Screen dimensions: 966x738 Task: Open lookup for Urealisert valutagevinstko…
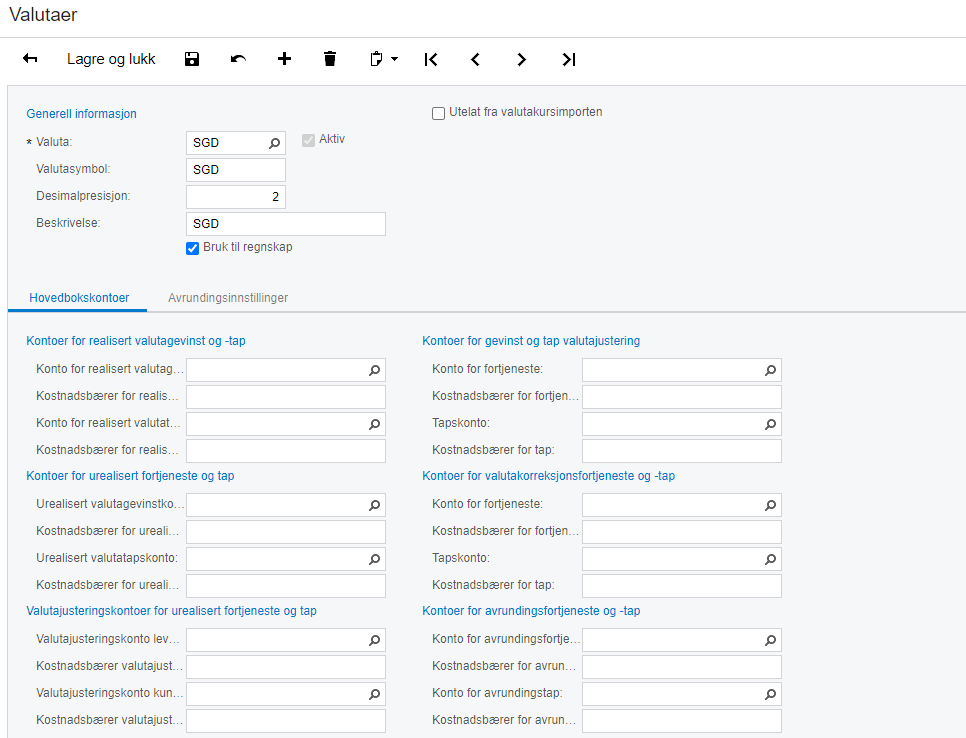coord(374,505)
